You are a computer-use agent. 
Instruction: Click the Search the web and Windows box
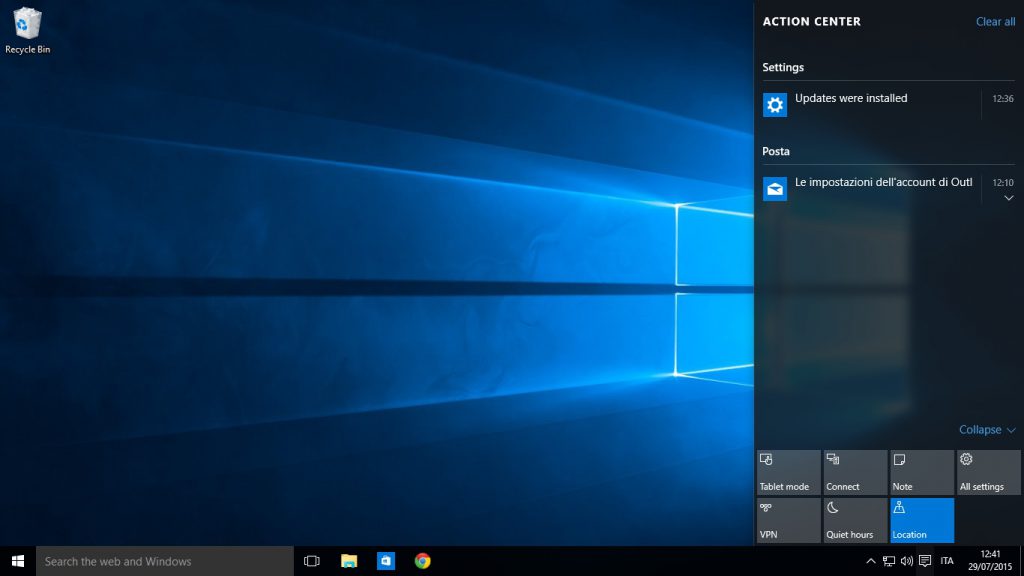tap(165, 561)
